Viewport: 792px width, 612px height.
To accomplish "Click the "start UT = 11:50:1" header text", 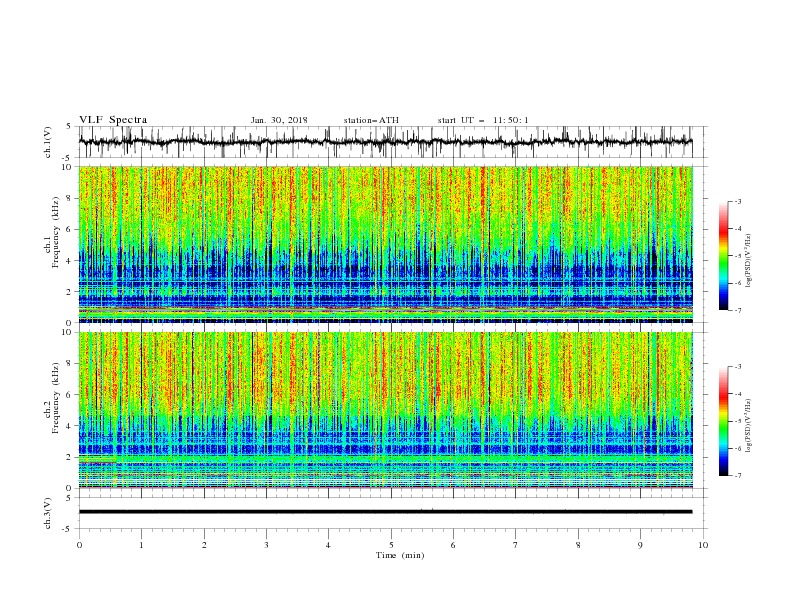I will 483,120.
